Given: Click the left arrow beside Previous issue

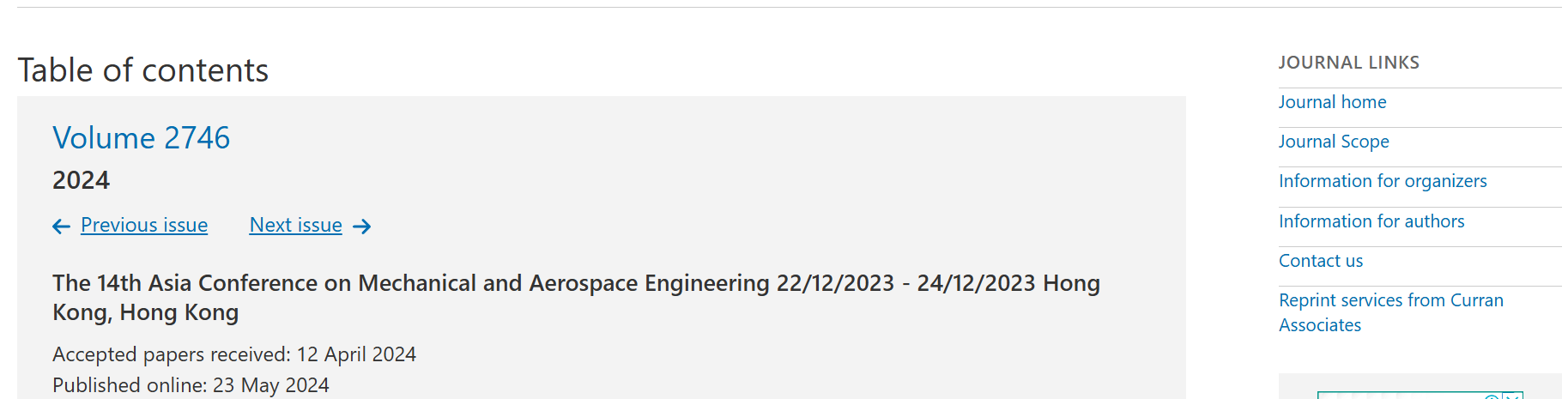Looking at the screenshot, I should tap(61, 227).
